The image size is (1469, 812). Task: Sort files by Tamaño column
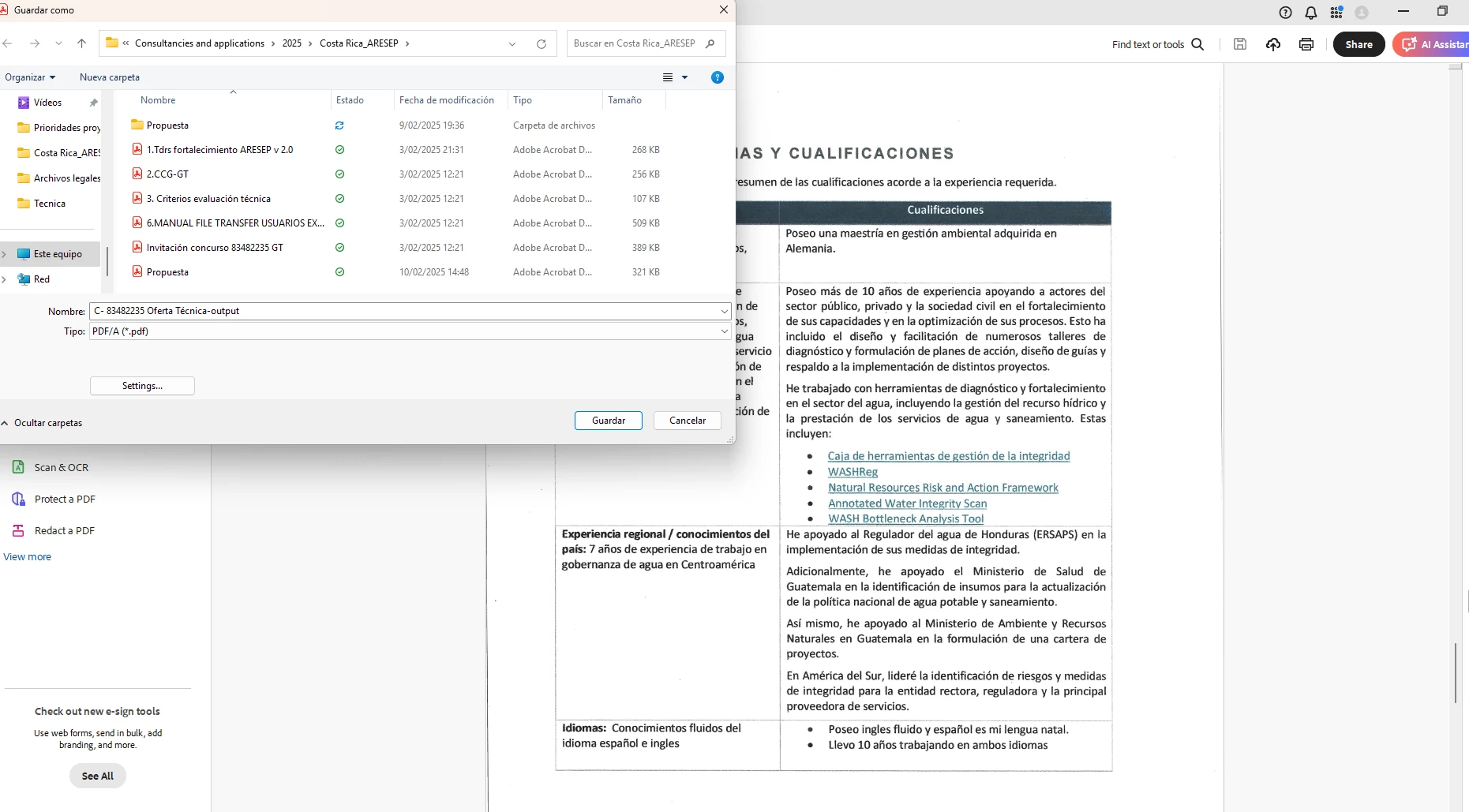[x=624, y=100]
